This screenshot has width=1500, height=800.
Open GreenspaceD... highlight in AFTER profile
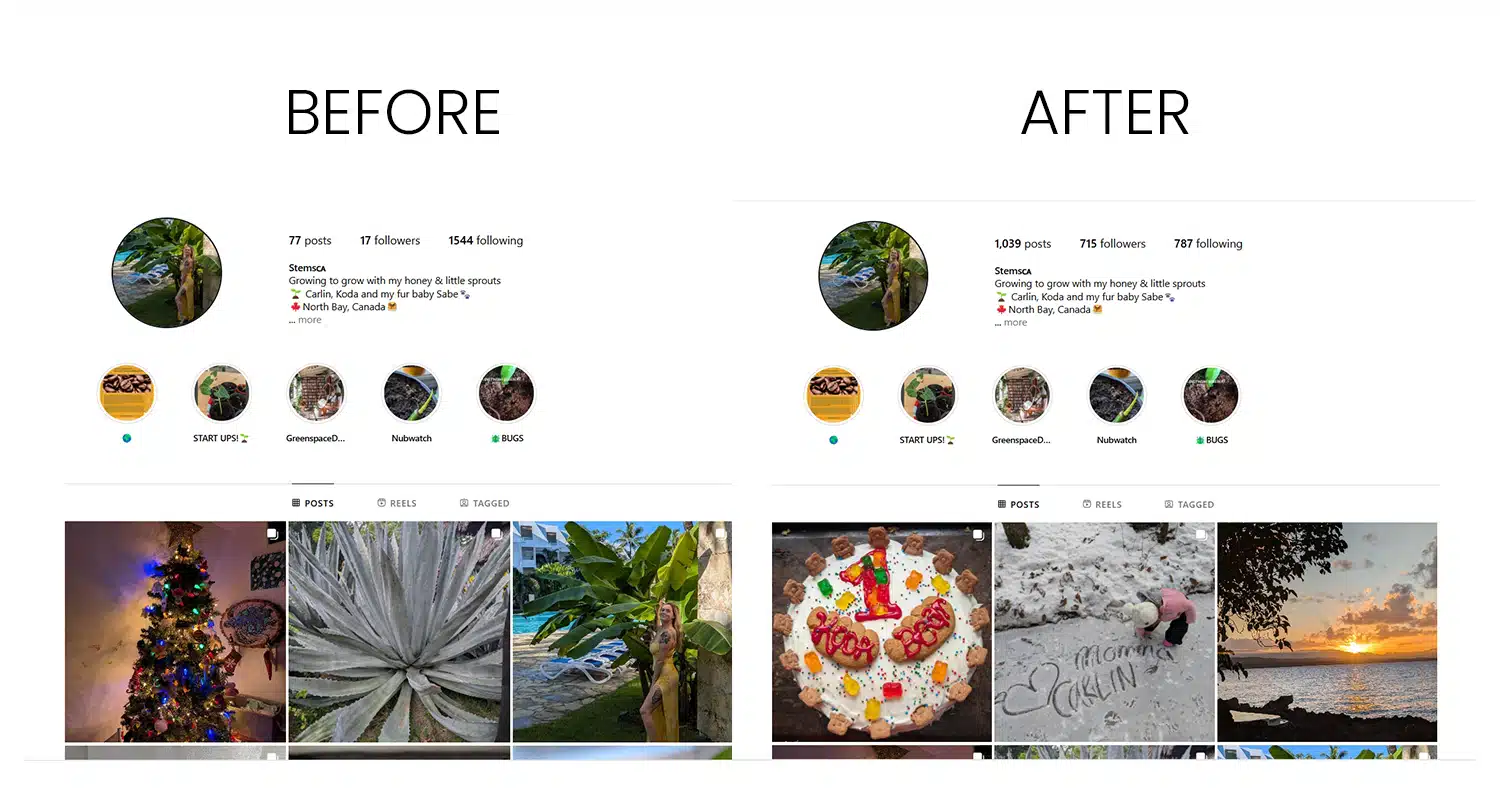click(x=1021, y=396)
